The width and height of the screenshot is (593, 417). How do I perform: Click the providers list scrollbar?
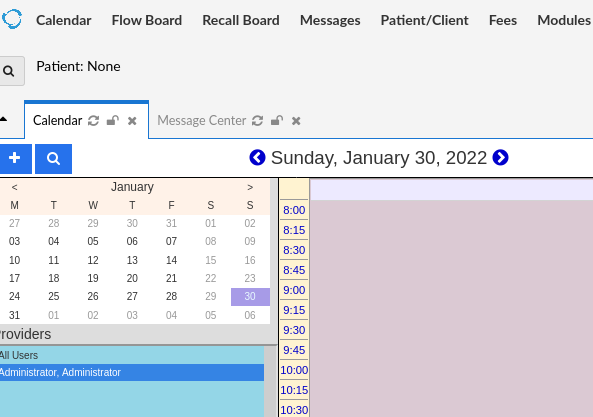[270, 381]
